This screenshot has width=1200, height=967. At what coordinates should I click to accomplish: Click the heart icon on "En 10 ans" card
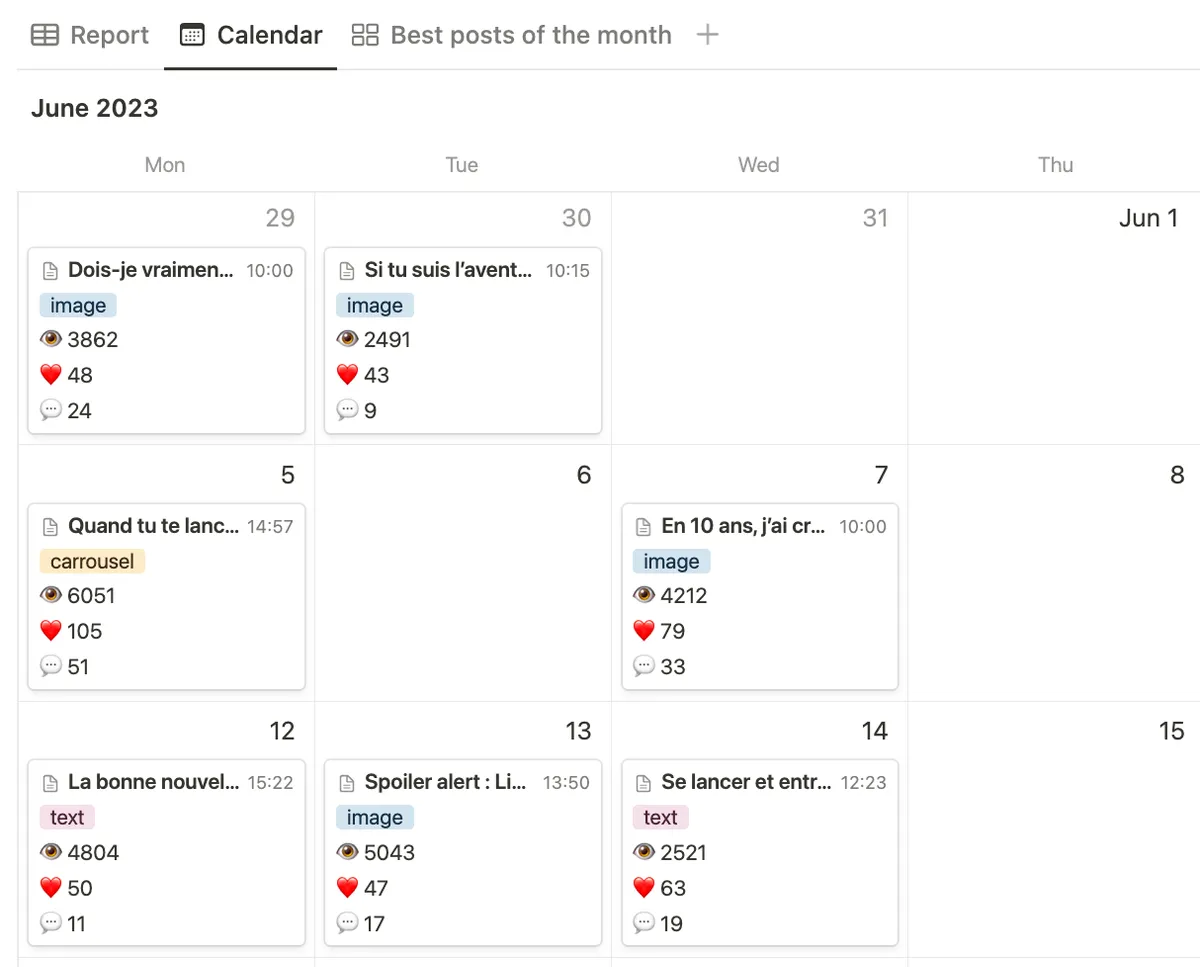pos(645,630)
